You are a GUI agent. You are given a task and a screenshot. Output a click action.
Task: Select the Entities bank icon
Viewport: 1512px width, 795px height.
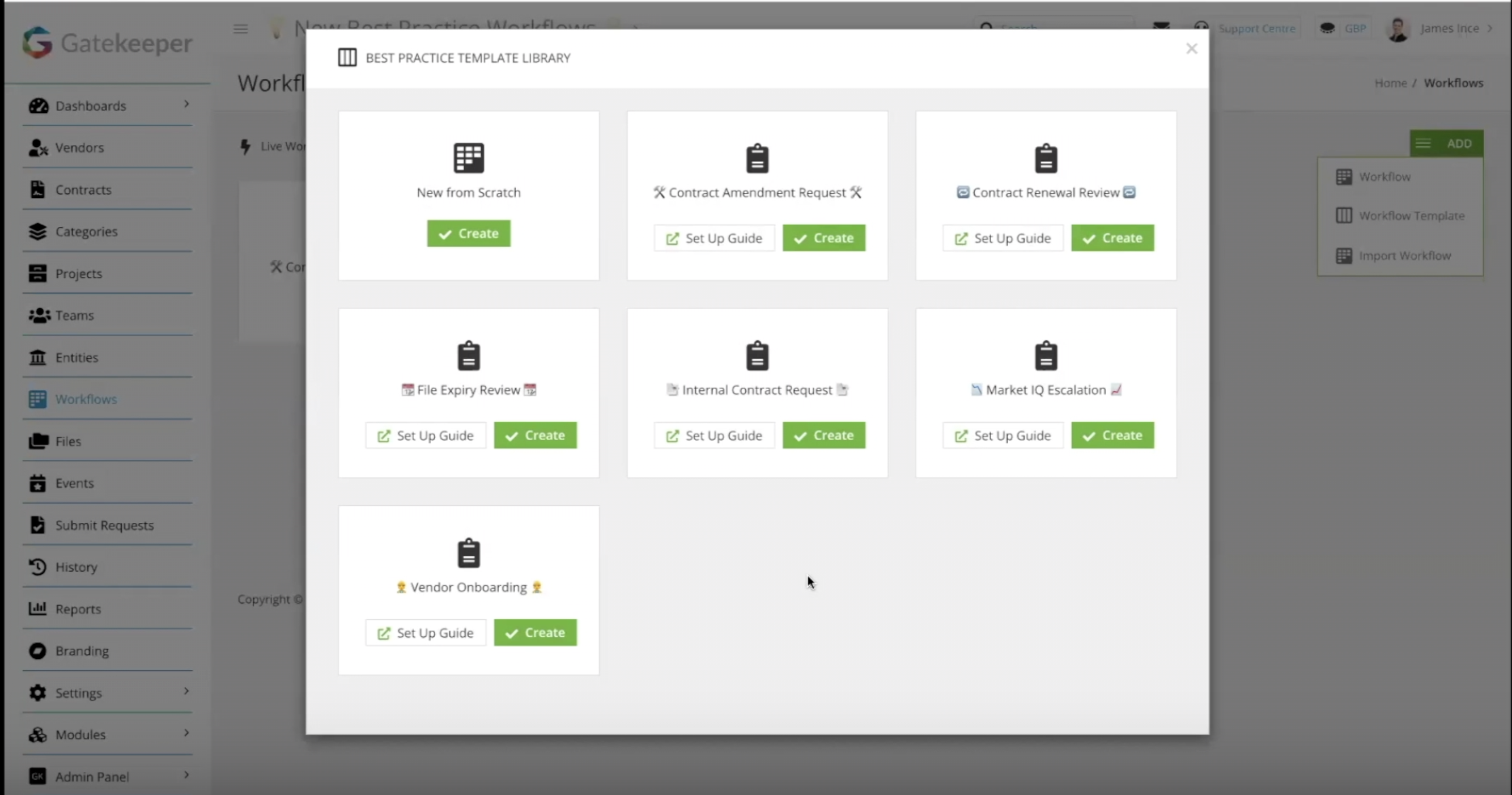[38, 357]
